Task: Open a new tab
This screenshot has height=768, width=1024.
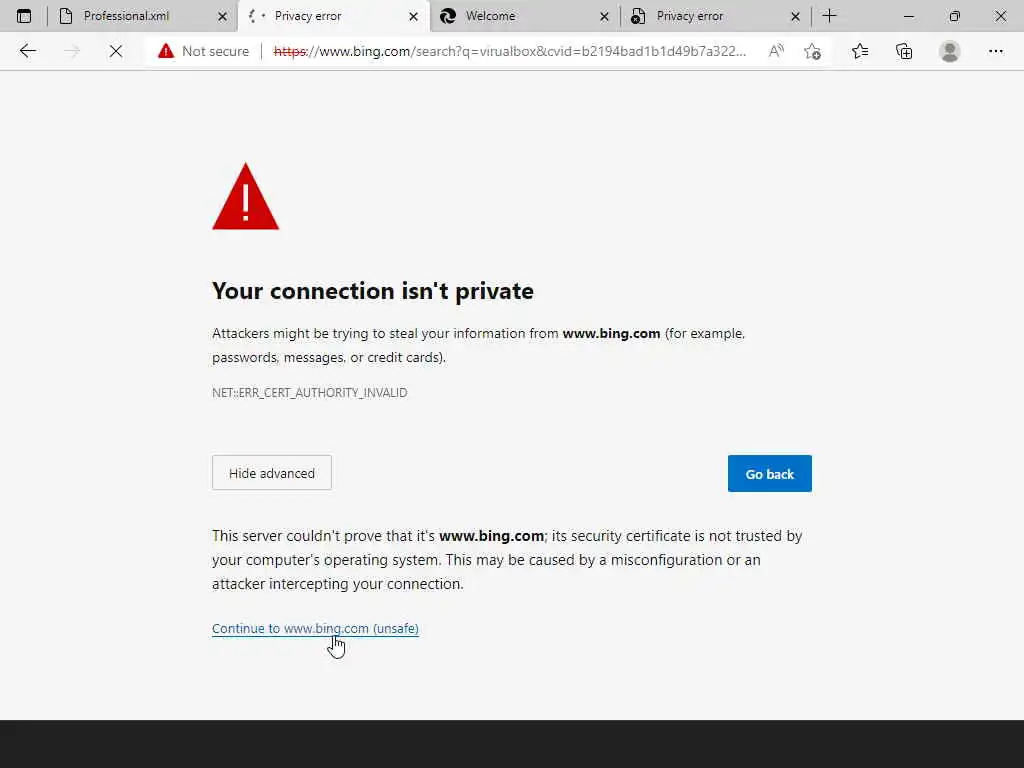Action: coord(829,16)
